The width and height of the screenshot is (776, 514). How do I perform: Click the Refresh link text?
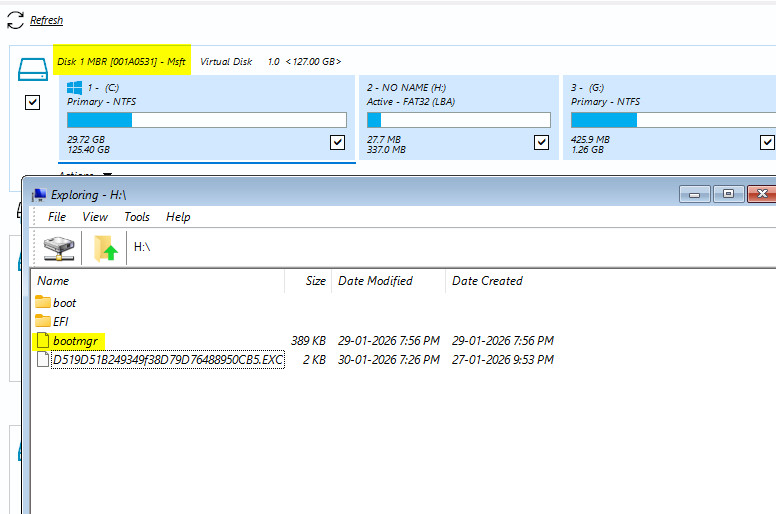tap(46, 20)
